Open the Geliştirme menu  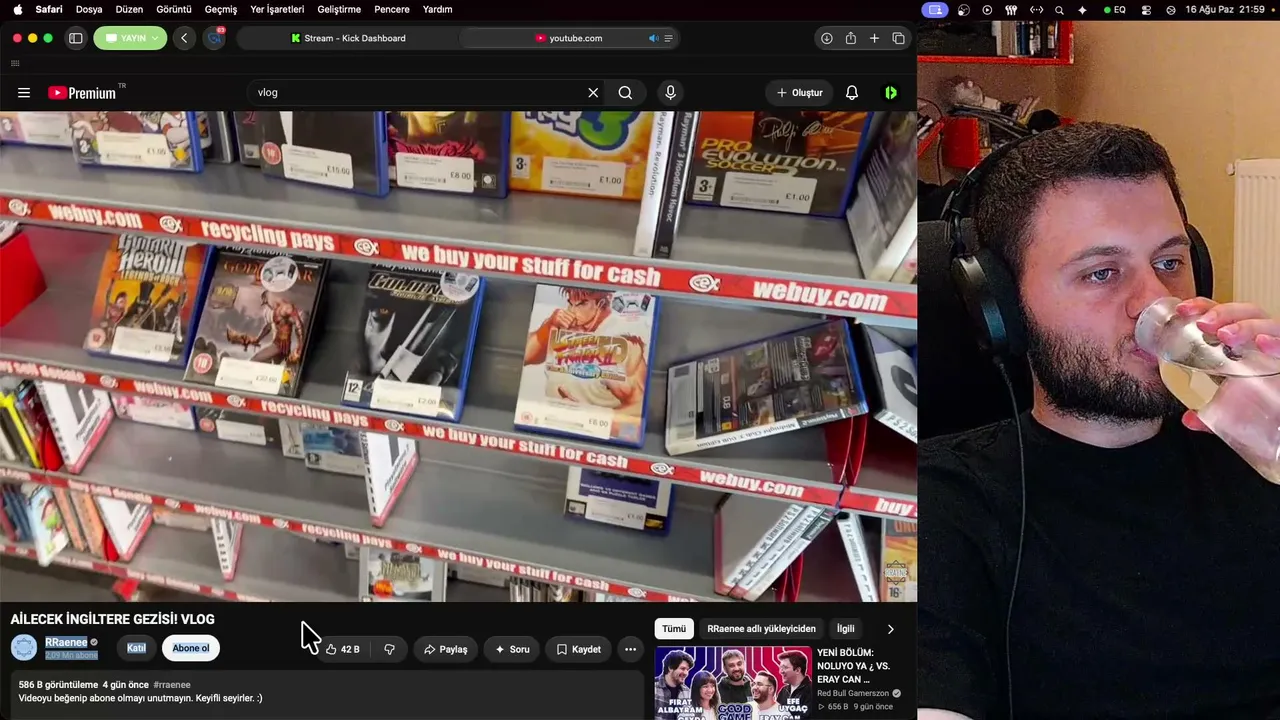[339, 9]
